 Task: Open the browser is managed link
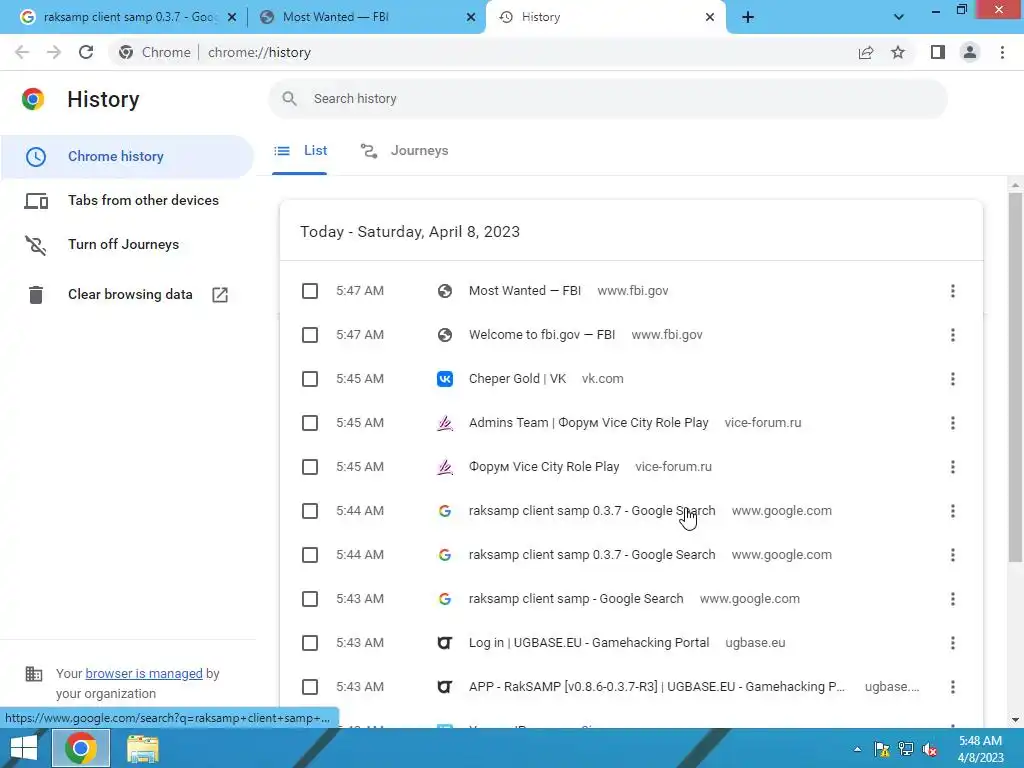(x=144, y=673)
